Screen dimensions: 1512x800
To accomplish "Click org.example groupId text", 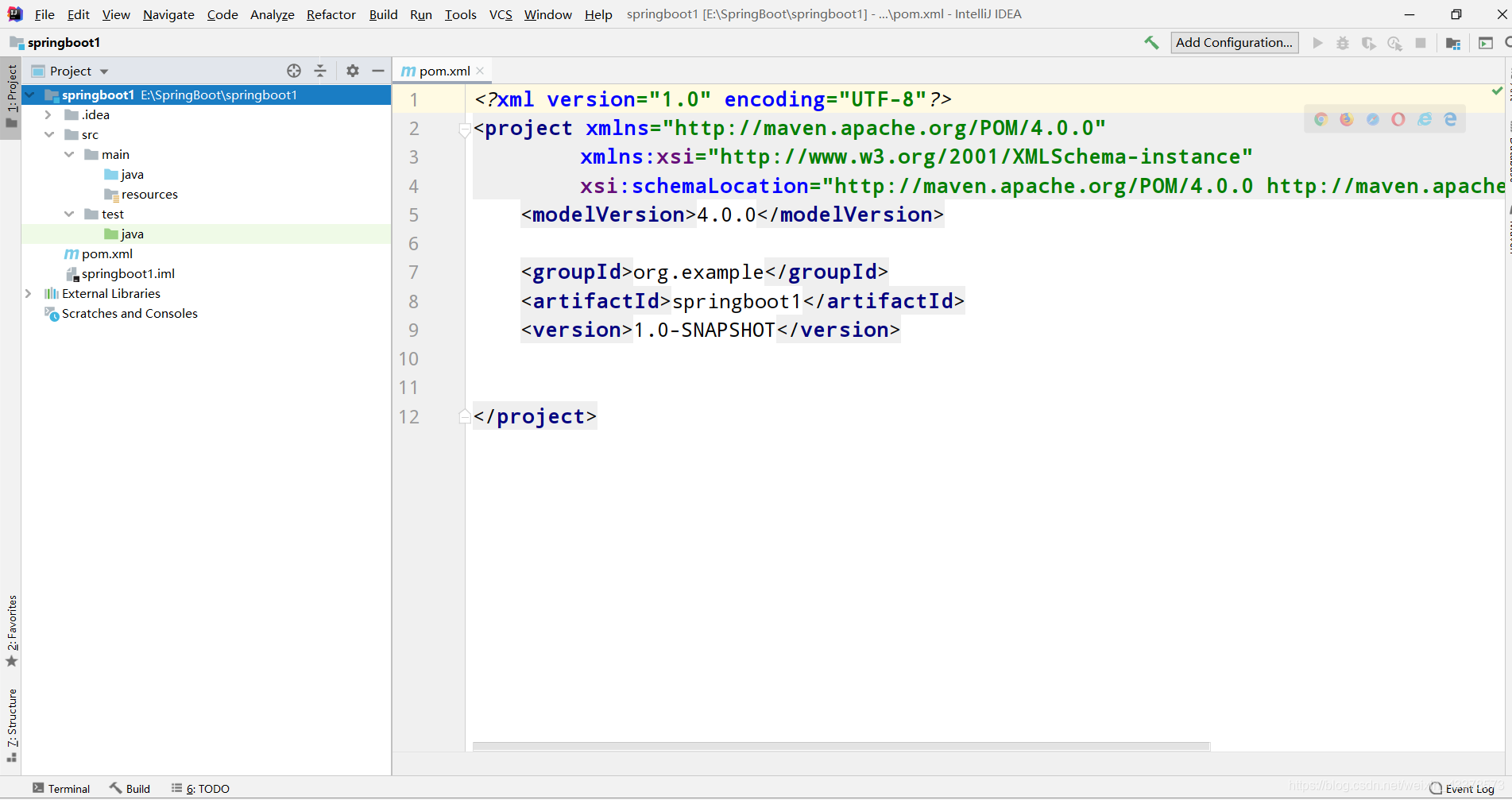I will pyautogui.click(x=698, y=272).
